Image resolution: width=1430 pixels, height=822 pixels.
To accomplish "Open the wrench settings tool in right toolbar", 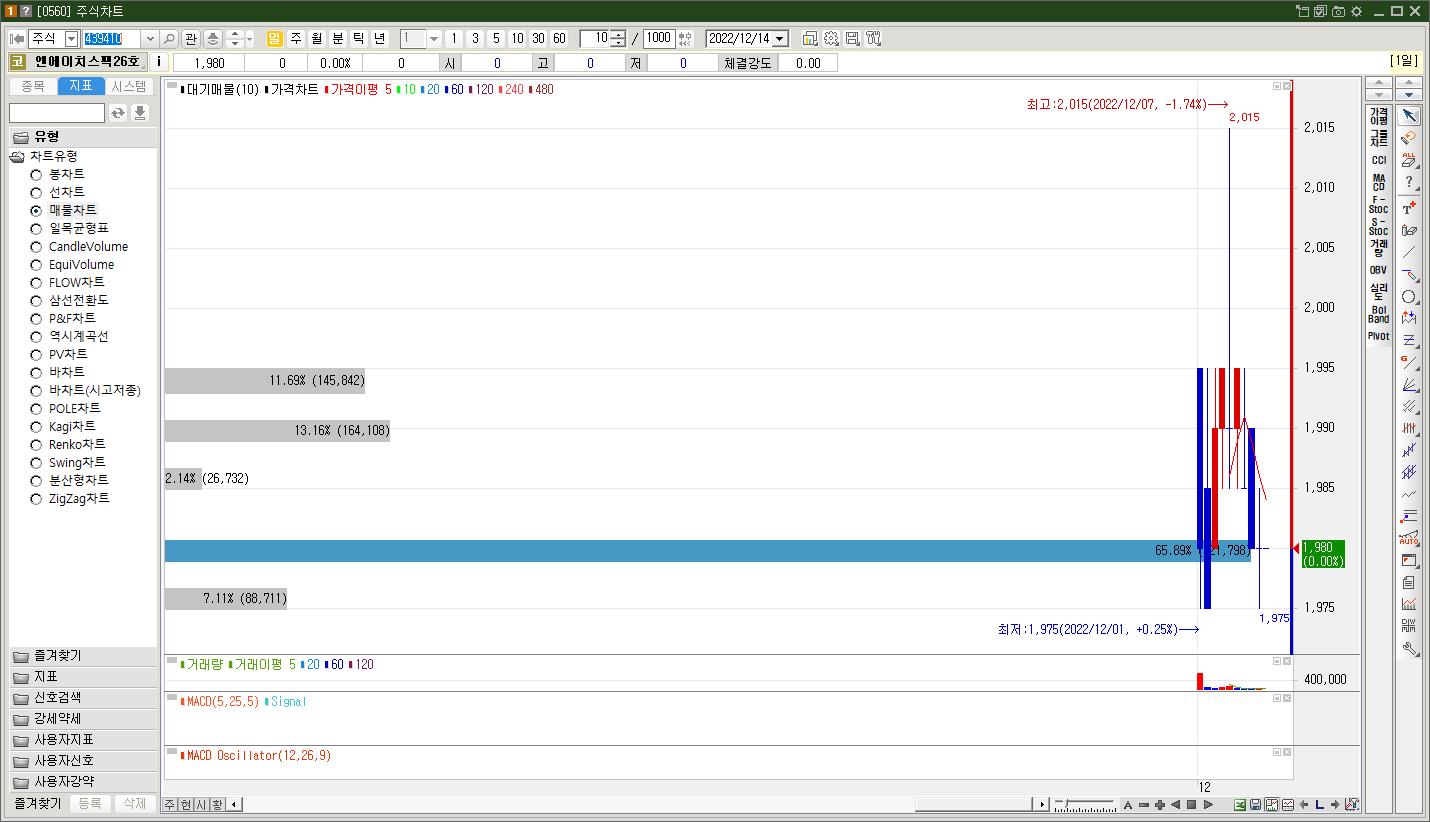I will click(1409, 648).
